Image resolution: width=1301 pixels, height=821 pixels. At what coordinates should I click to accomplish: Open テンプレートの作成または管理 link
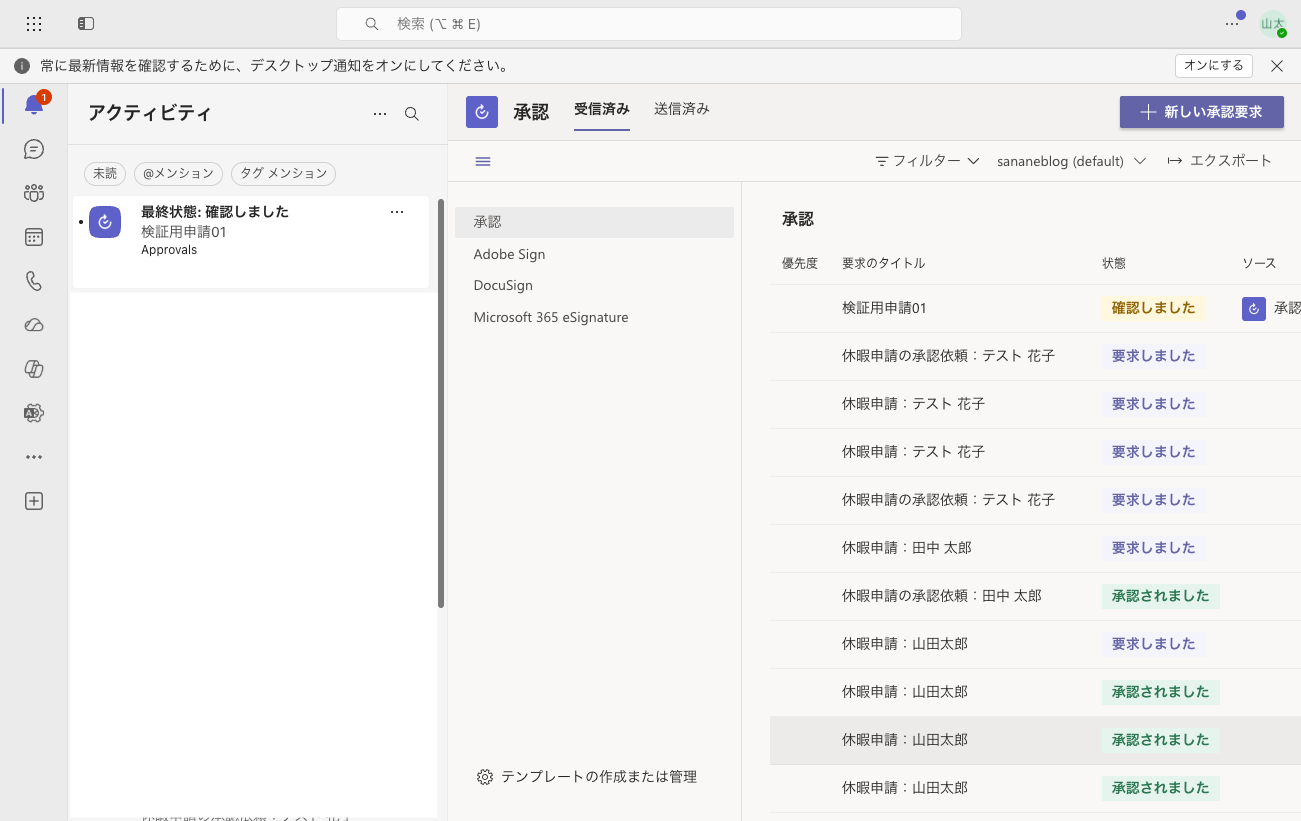pos(599,777)
